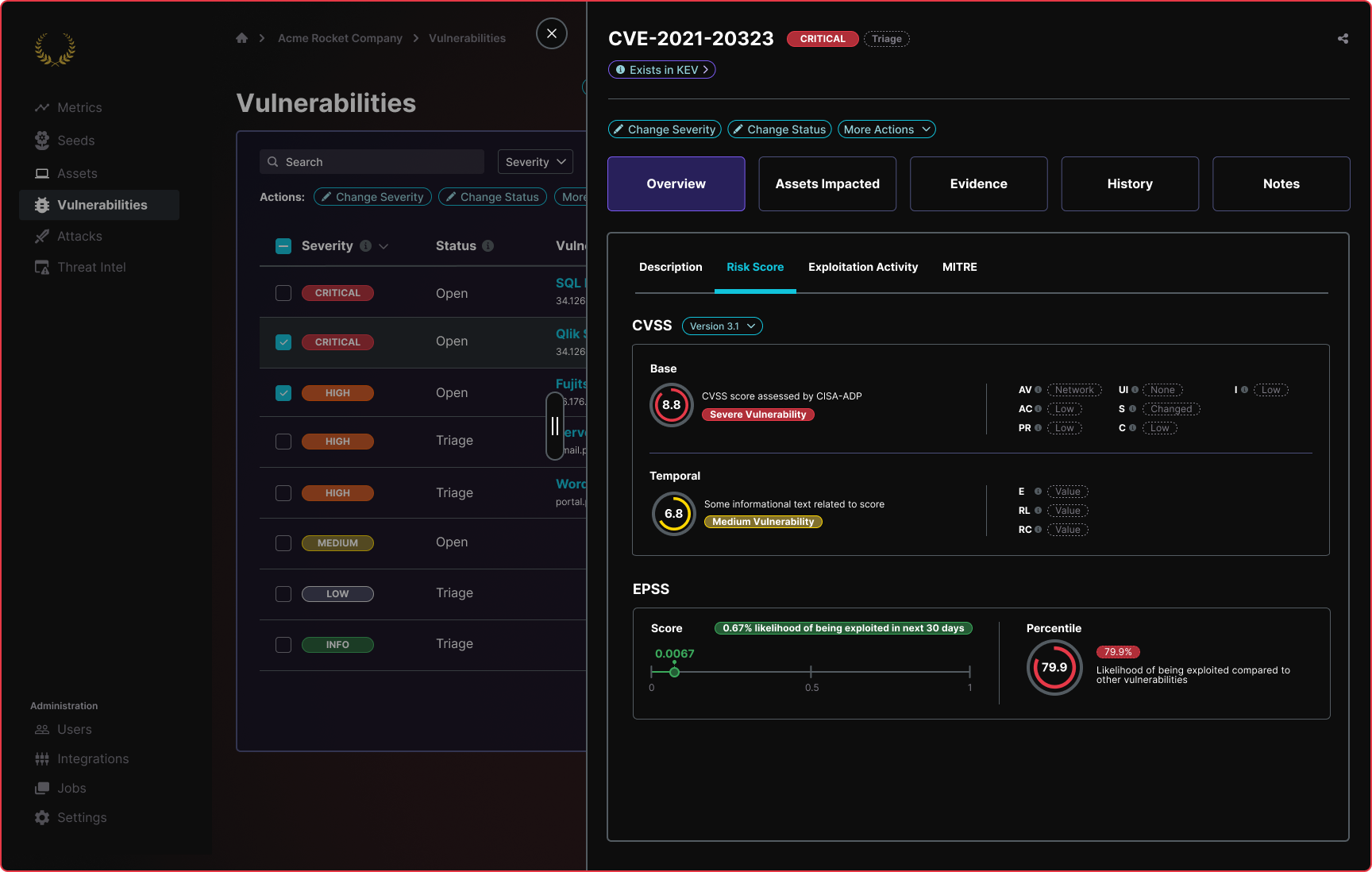Screen dimensions: 1372x872
Task: Click inside the vulnerabilities search field
Action: [x=371, y=161]
